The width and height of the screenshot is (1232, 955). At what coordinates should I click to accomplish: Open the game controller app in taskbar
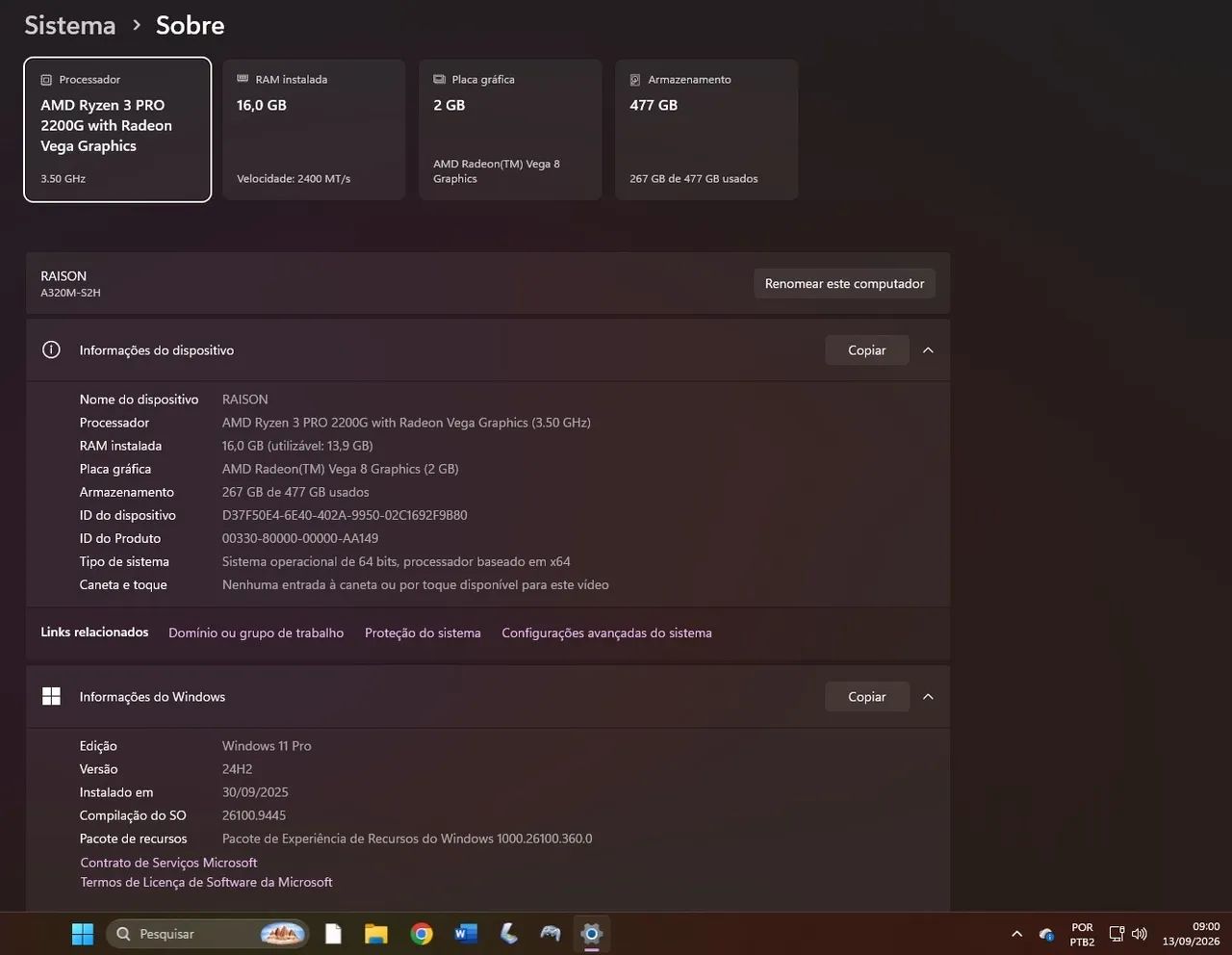coord(551,934)
